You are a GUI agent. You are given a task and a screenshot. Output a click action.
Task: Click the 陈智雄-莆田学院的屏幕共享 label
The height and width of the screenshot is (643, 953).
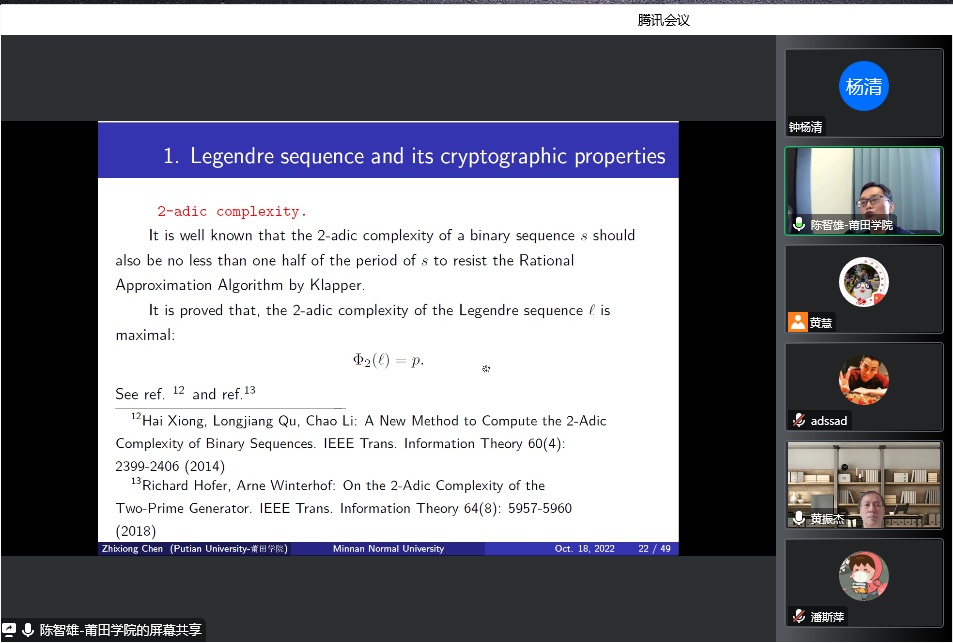pyautogui.click(x=120, y=630)
